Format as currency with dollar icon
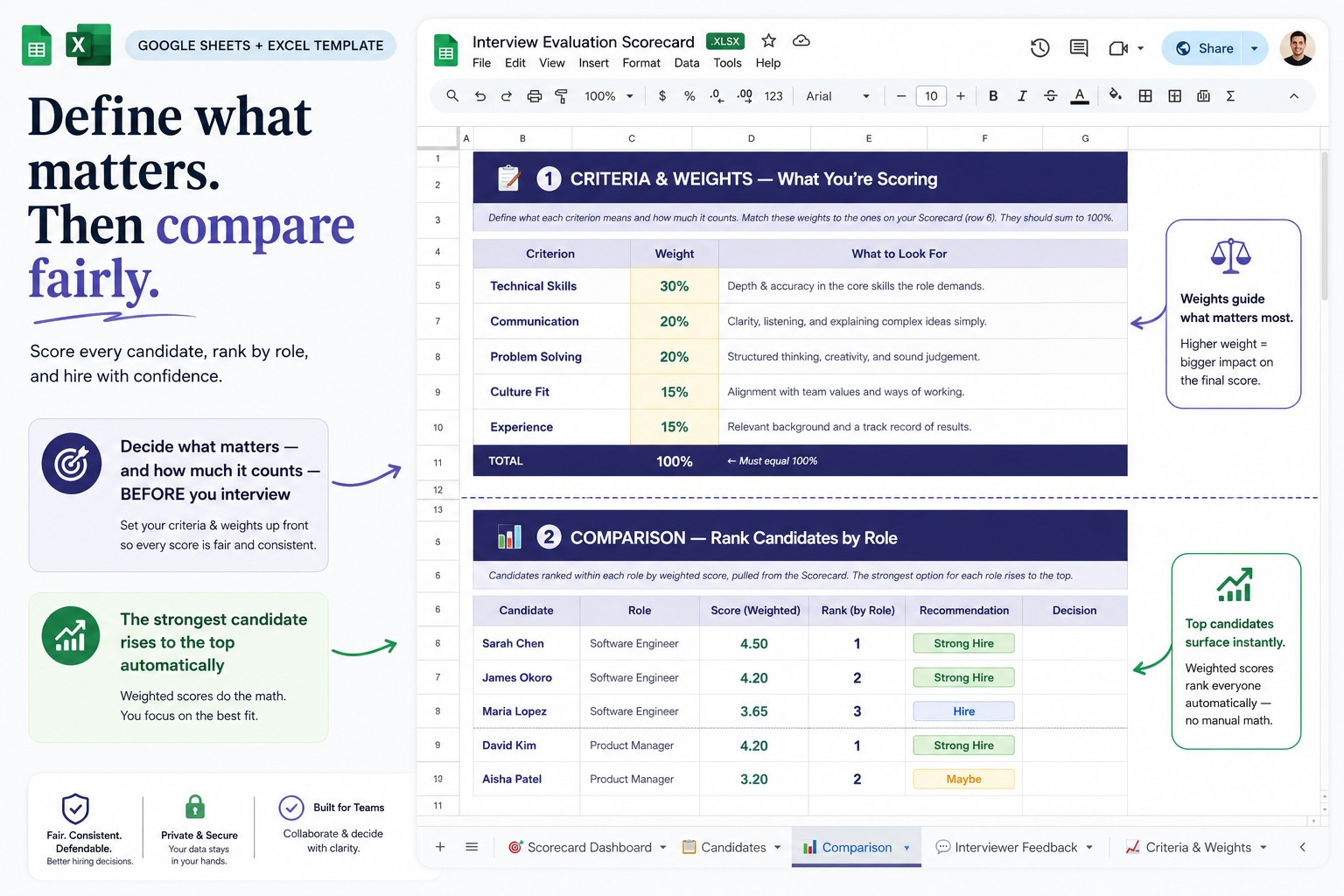 (662, 96)
